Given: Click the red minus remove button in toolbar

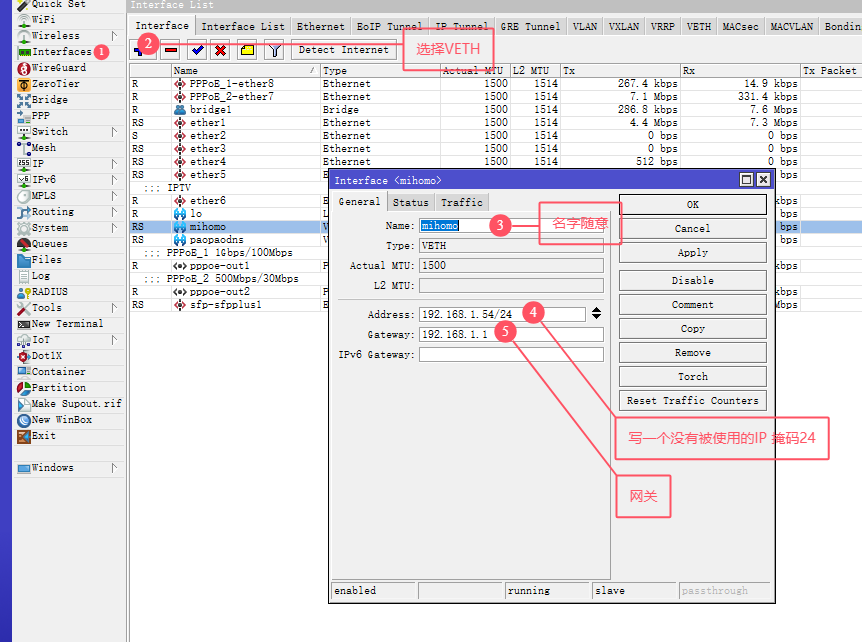Looking at the screenshot, I should pos(171,51).
